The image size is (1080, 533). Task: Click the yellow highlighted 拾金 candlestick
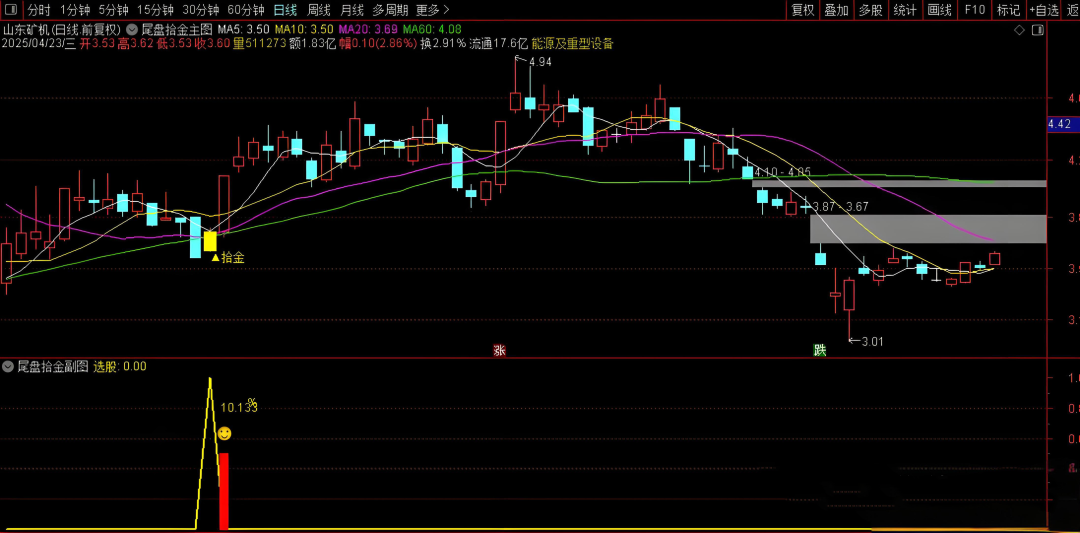pos(210,240)
